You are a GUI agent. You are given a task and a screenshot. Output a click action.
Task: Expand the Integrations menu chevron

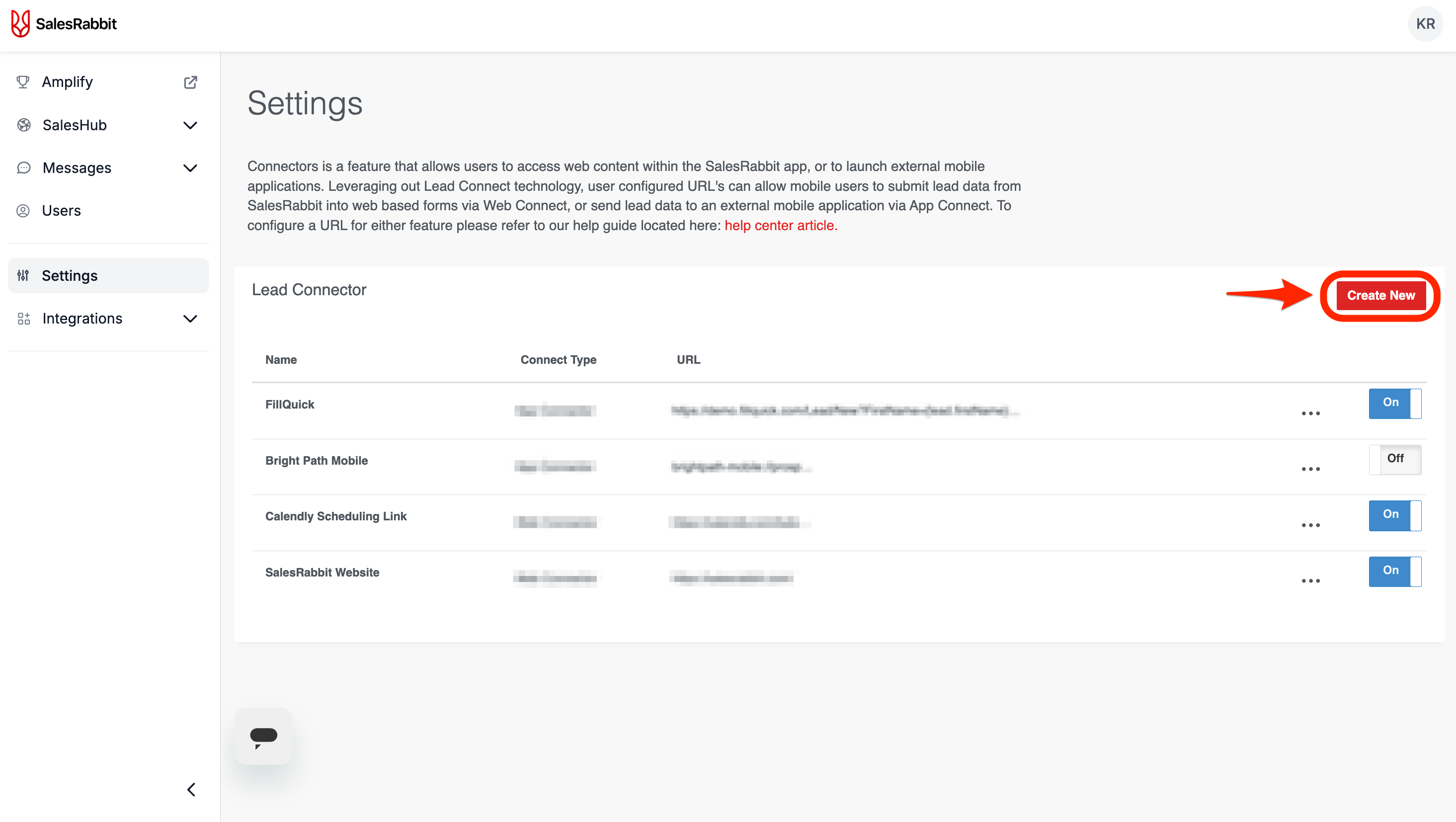pos(190,318)
